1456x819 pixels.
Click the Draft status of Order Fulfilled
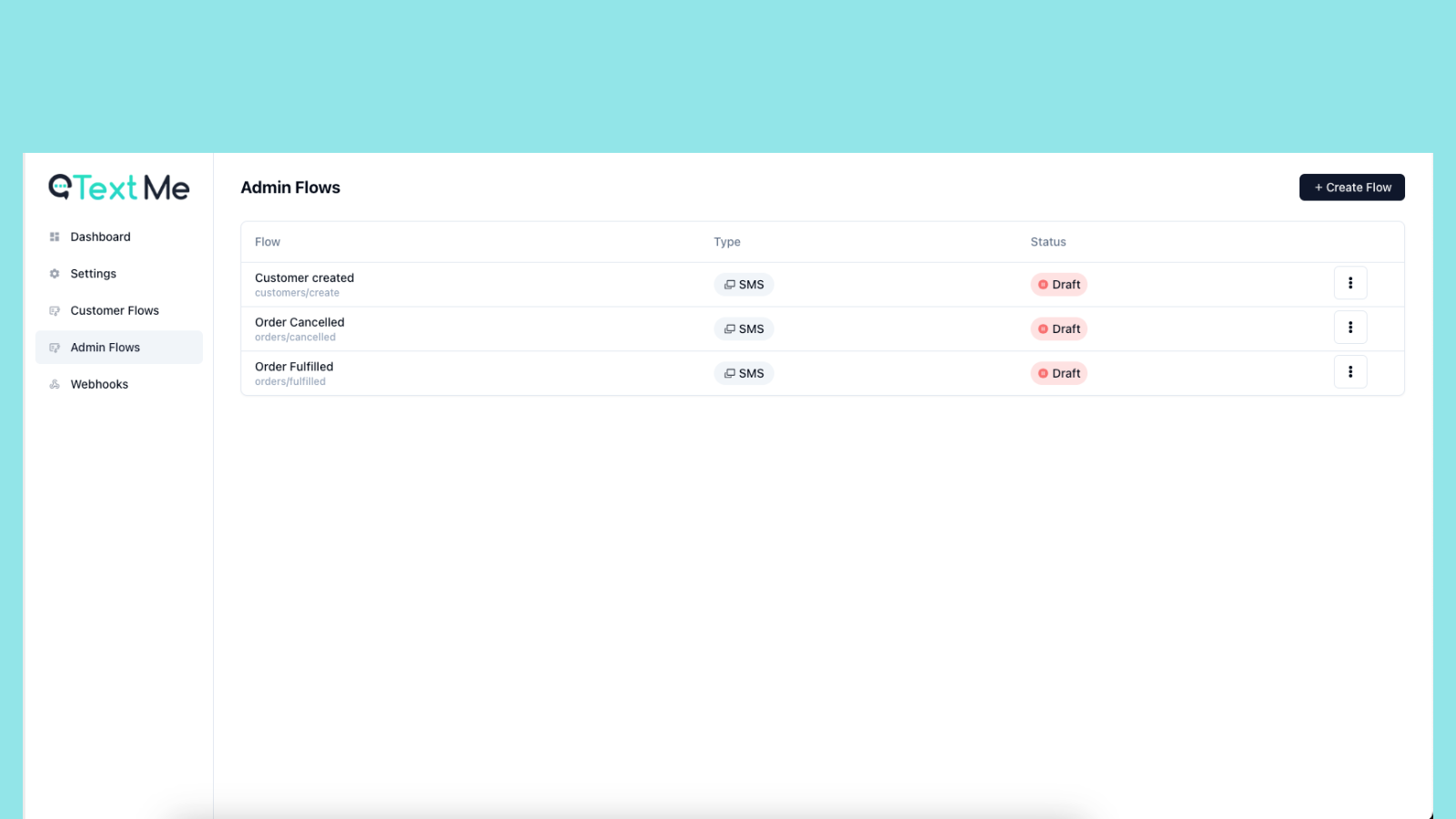(x=1059, y=373)
